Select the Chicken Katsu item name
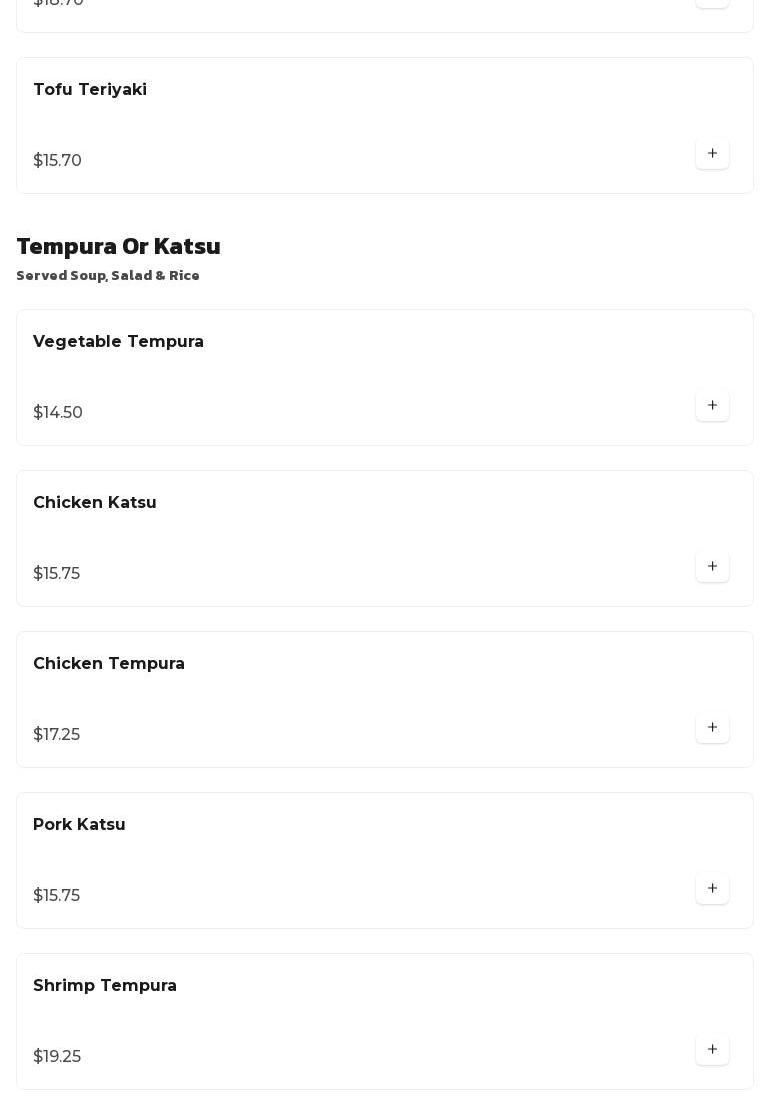 pos(95,503)
